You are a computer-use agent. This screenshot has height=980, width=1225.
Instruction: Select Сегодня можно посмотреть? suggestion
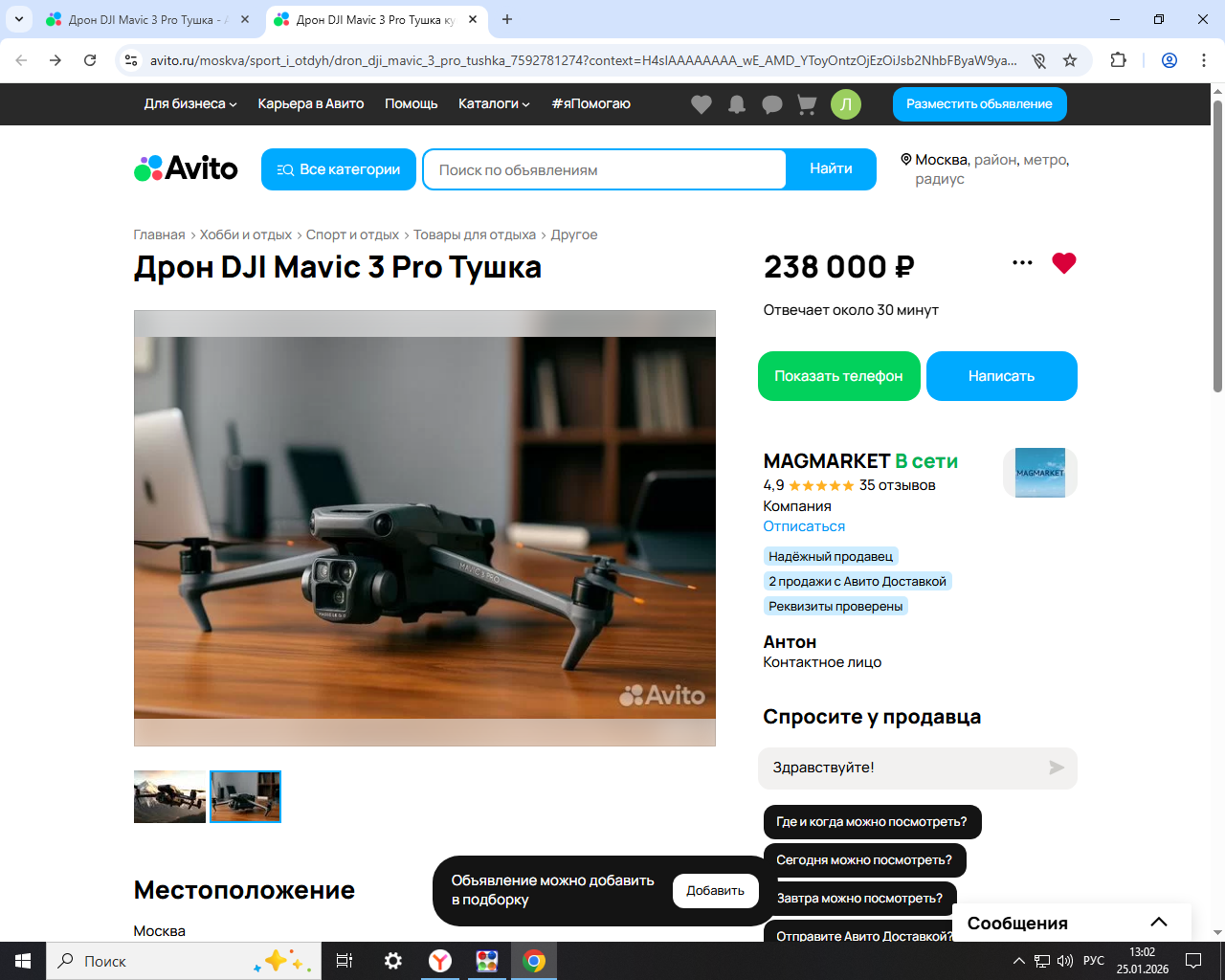click(864, 860)
